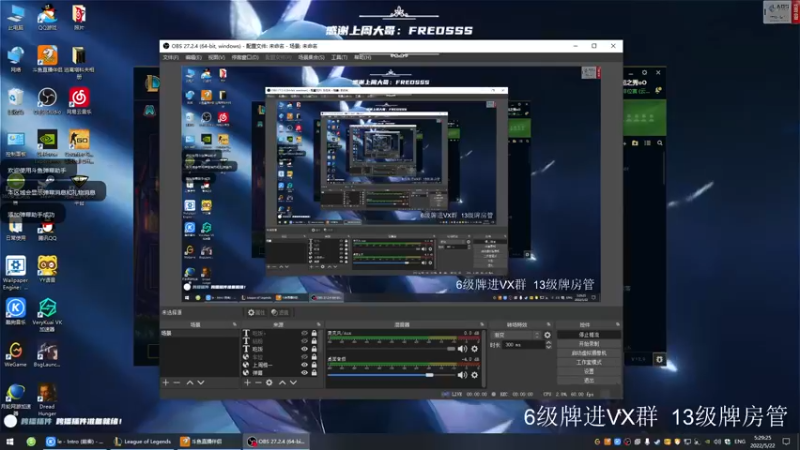The image size is (800, 450).
Task: Open 场景集合(S) menu in OBS
Action: tap(311, 58)
